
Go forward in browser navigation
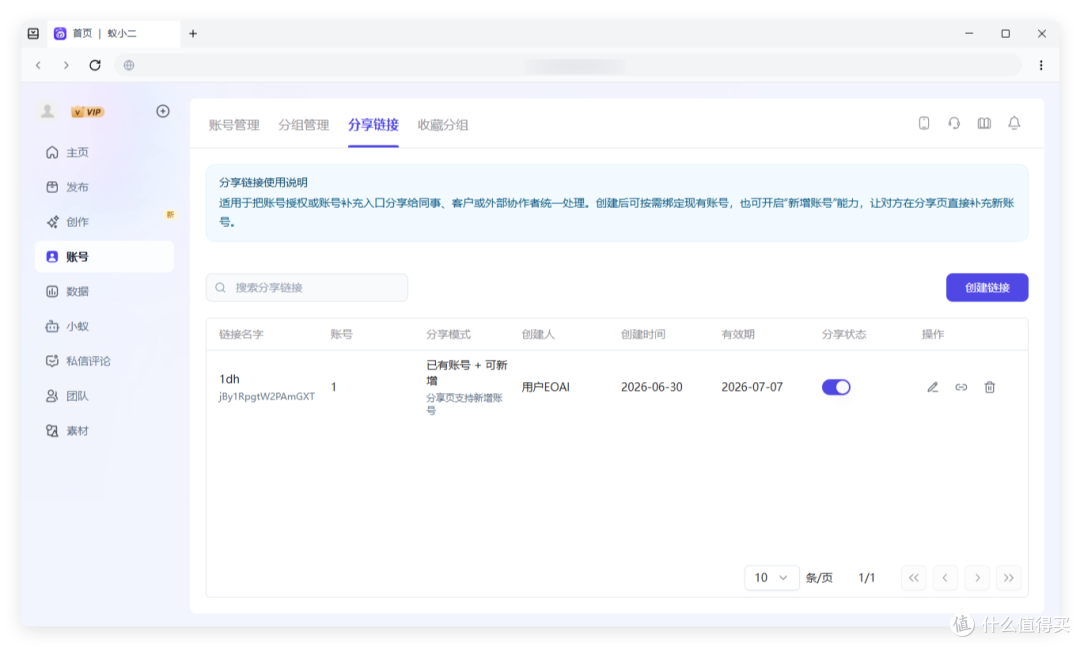(66, 65)
